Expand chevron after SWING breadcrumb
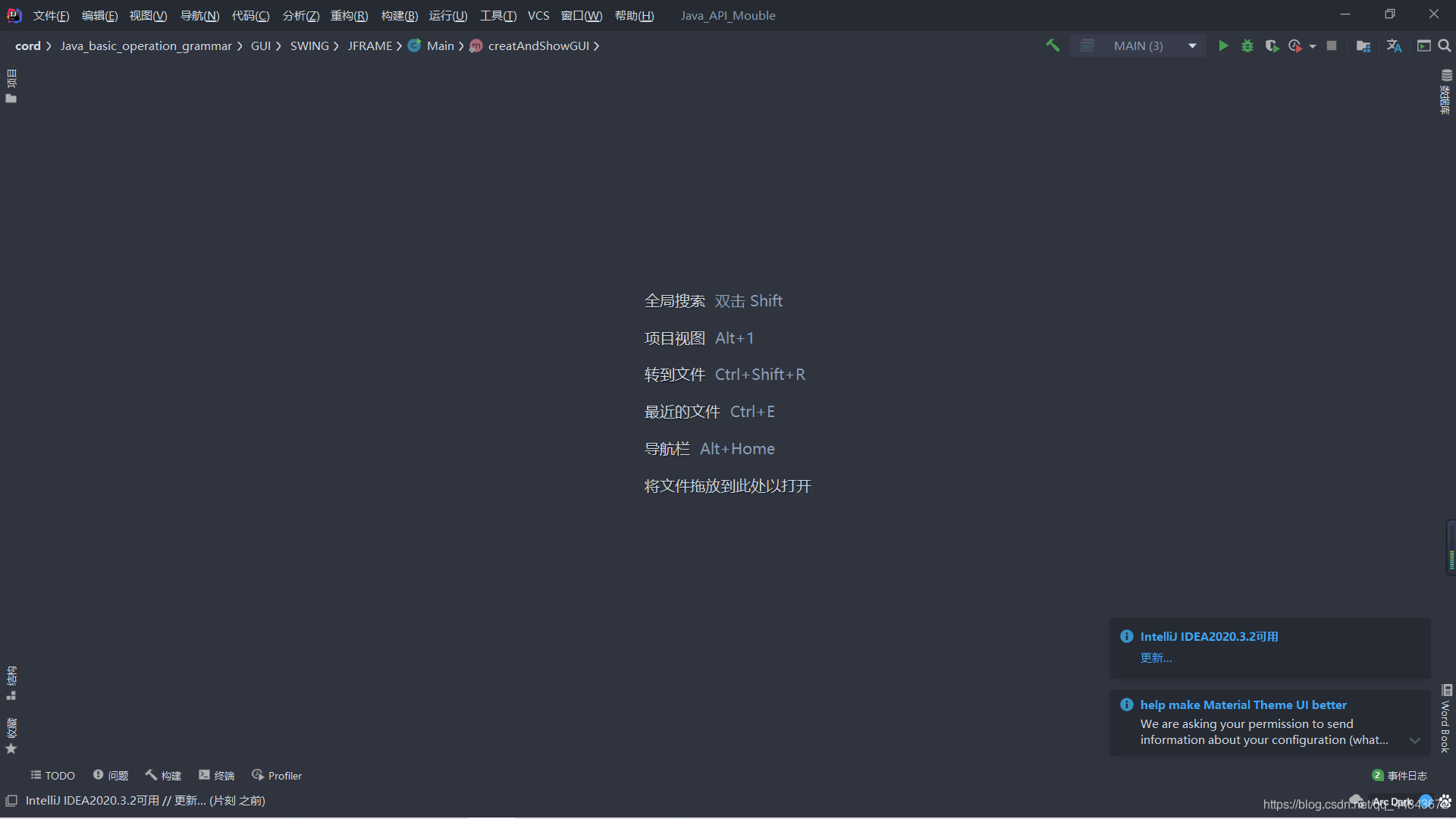1456x819 pixels. pos(336,46)
